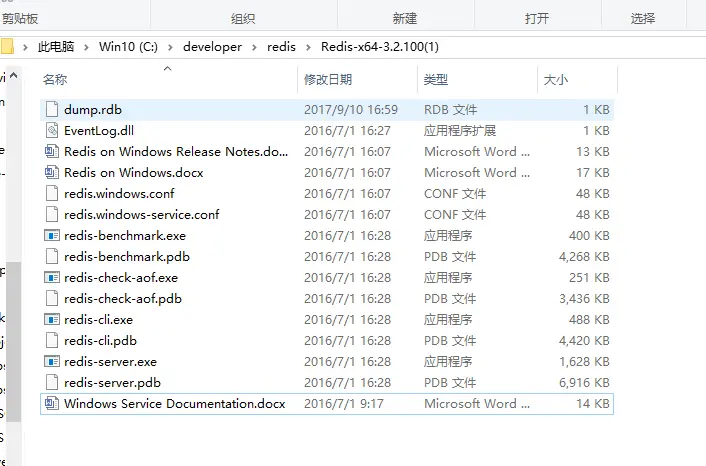This screenshot has width=706, height=466.
Task: Select redis-benchmark.exe file name
Action: [125, 235]
